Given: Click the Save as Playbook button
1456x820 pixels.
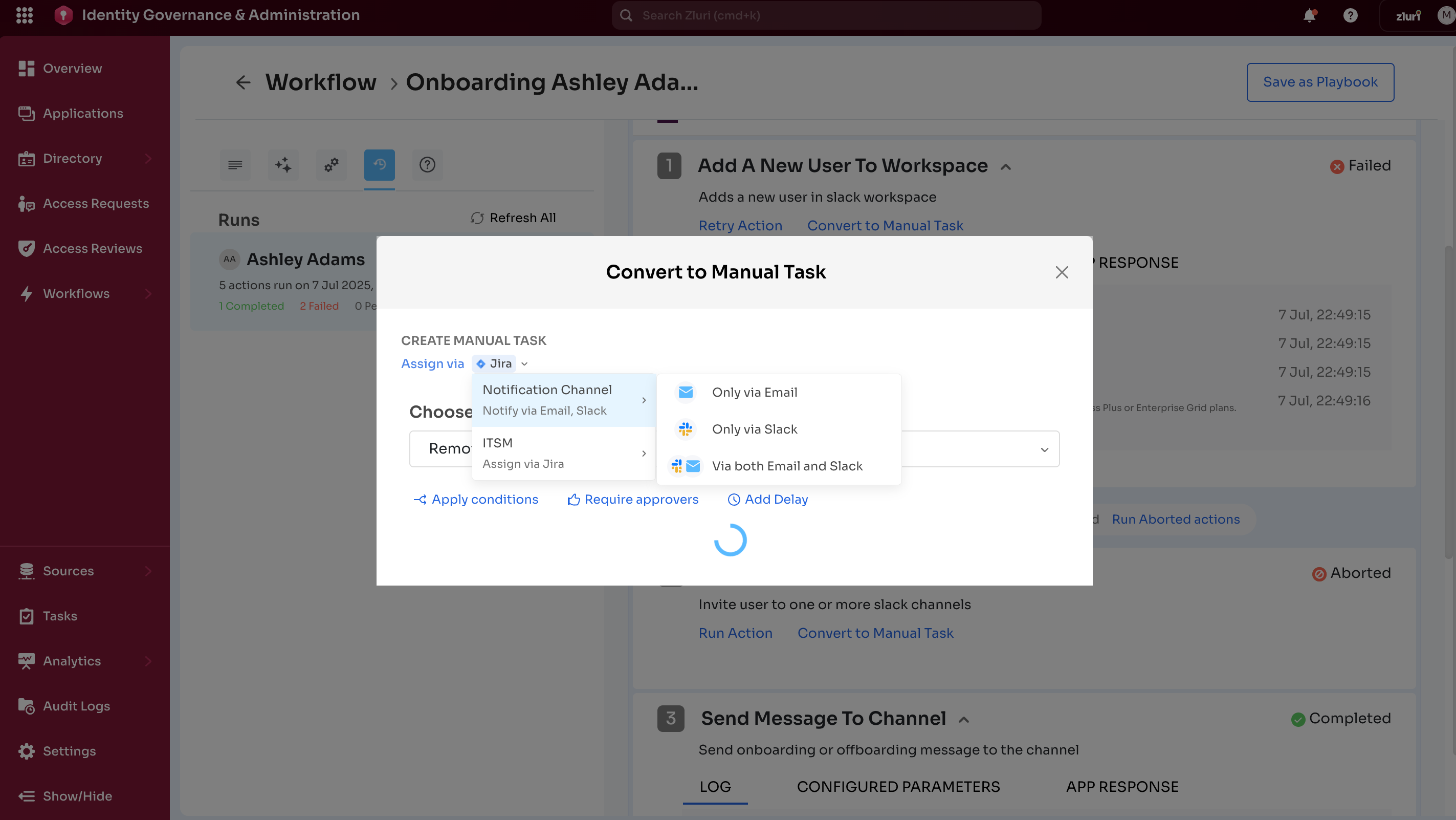Looking at the screenshot, I should tap(1320, 82).
